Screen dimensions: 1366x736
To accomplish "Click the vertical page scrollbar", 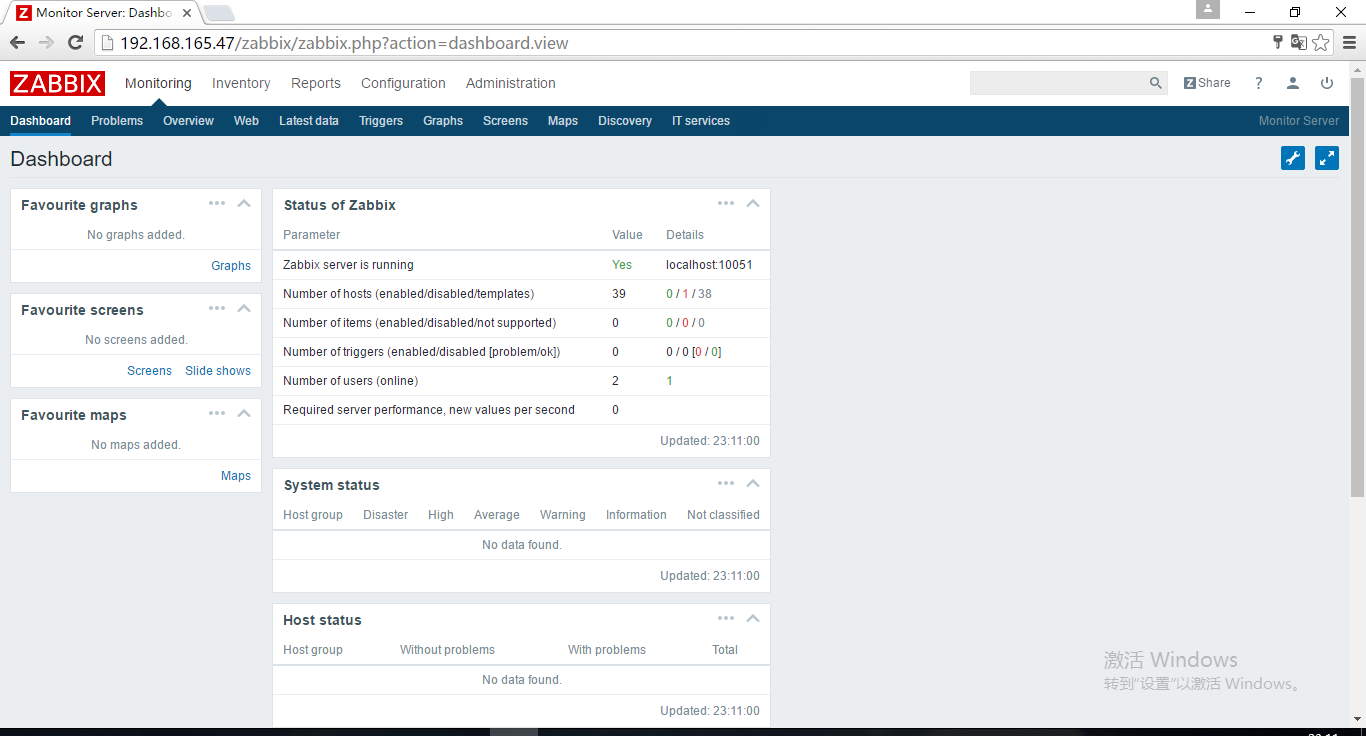I will (1357, 285).
